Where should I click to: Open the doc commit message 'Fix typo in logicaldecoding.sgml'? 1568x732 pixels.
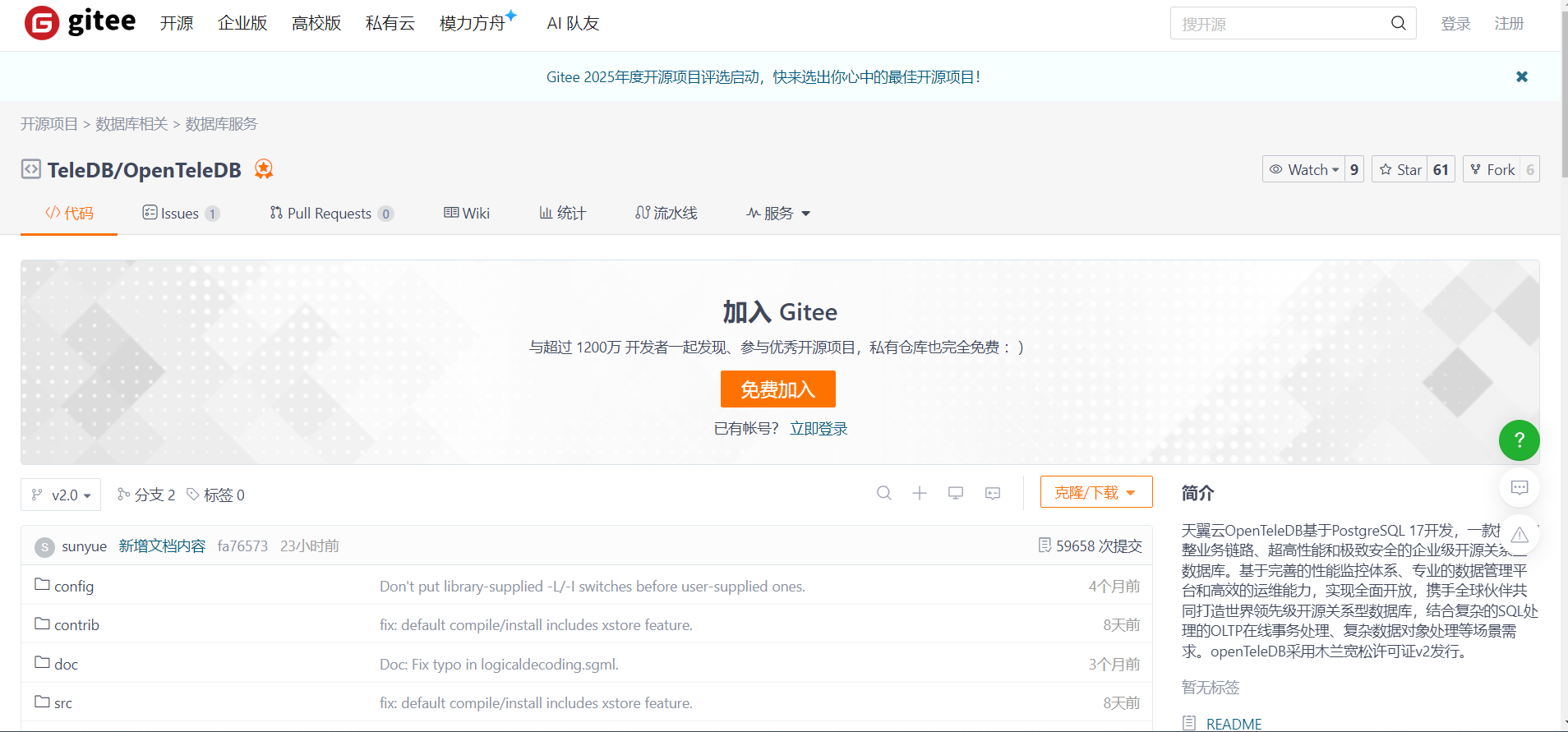(499, 664)
